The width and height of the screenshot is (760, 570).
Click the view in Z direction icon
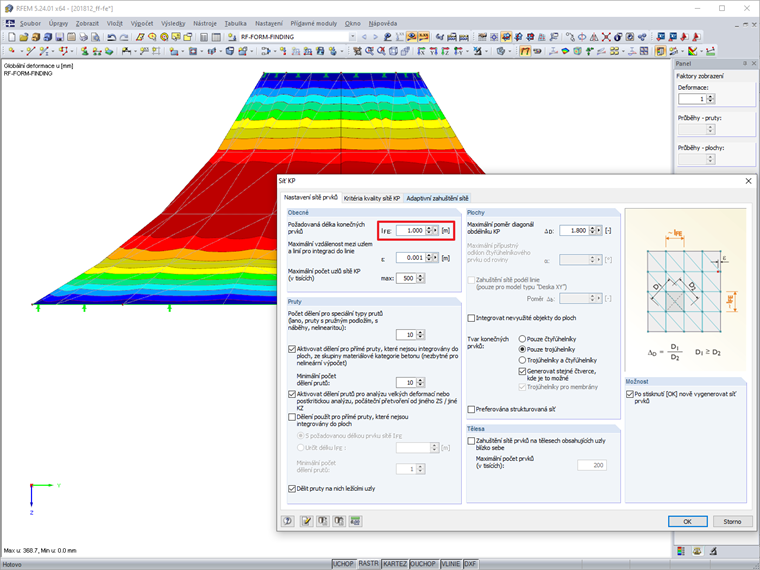pos(445,51)
